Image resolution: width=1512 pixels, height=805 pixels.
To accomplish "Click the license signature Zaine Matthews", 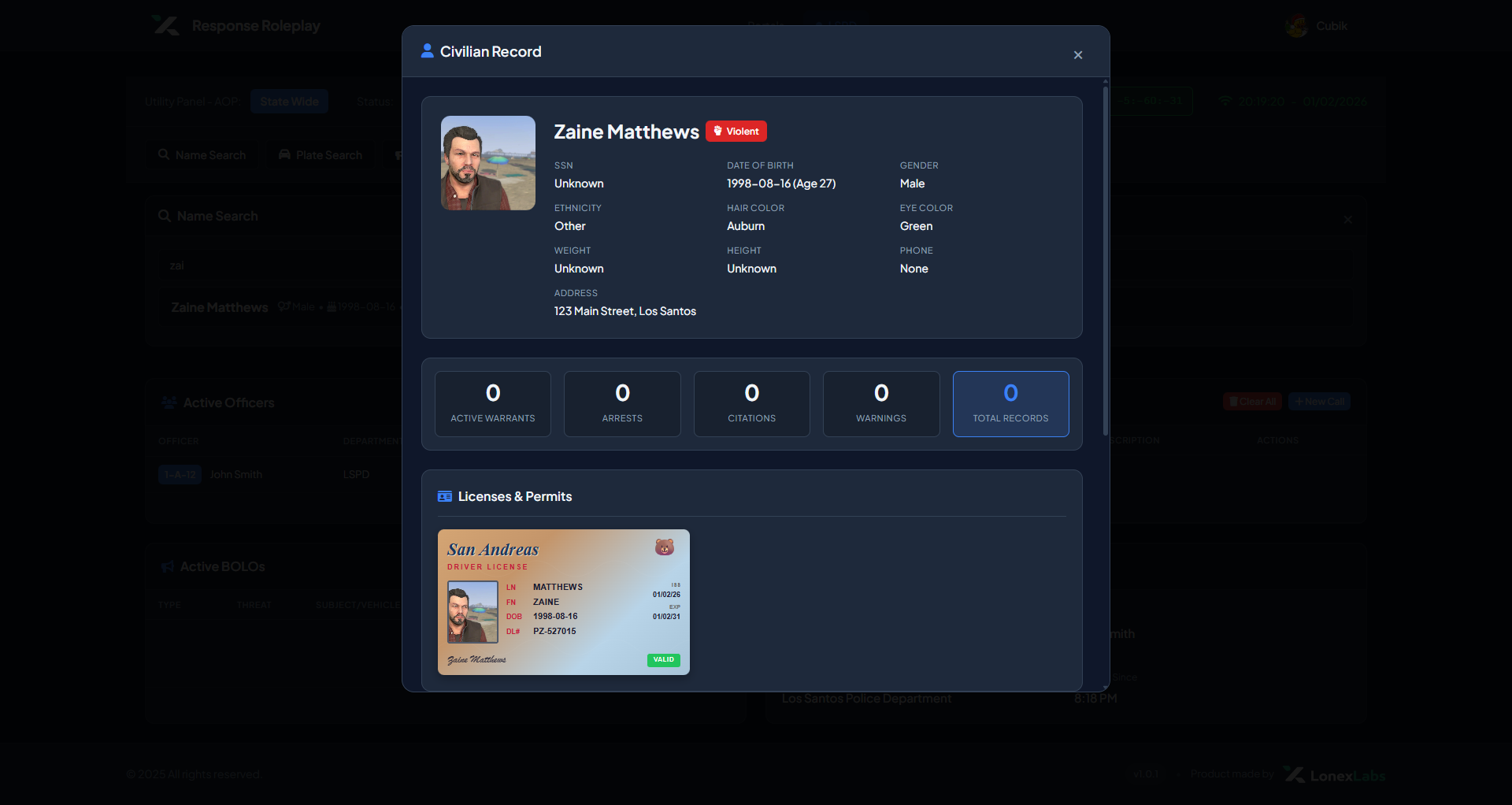I will tap(477, 660).
